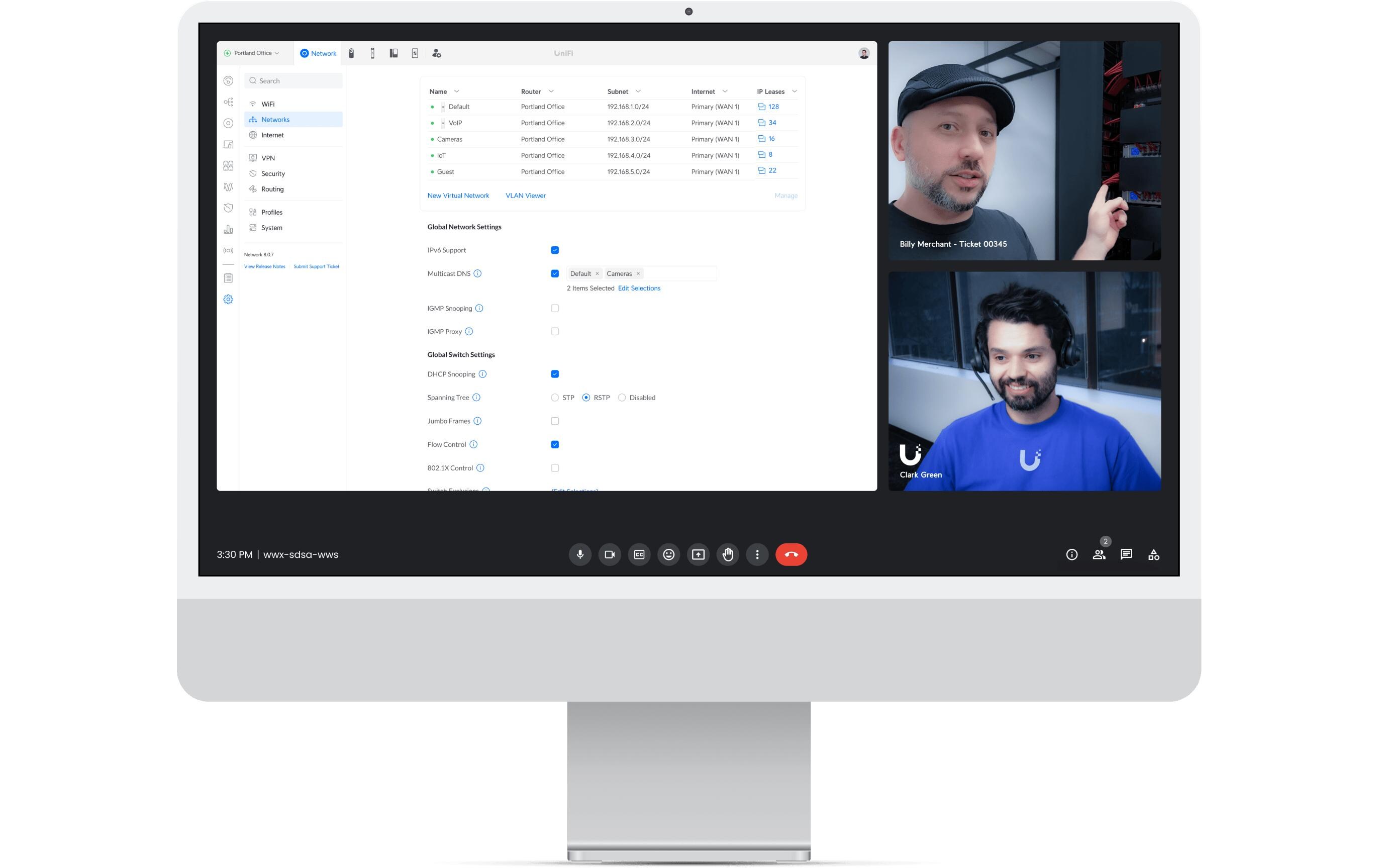
Task: Click the screen share icon in toolbar
Action: coord(698,554)
